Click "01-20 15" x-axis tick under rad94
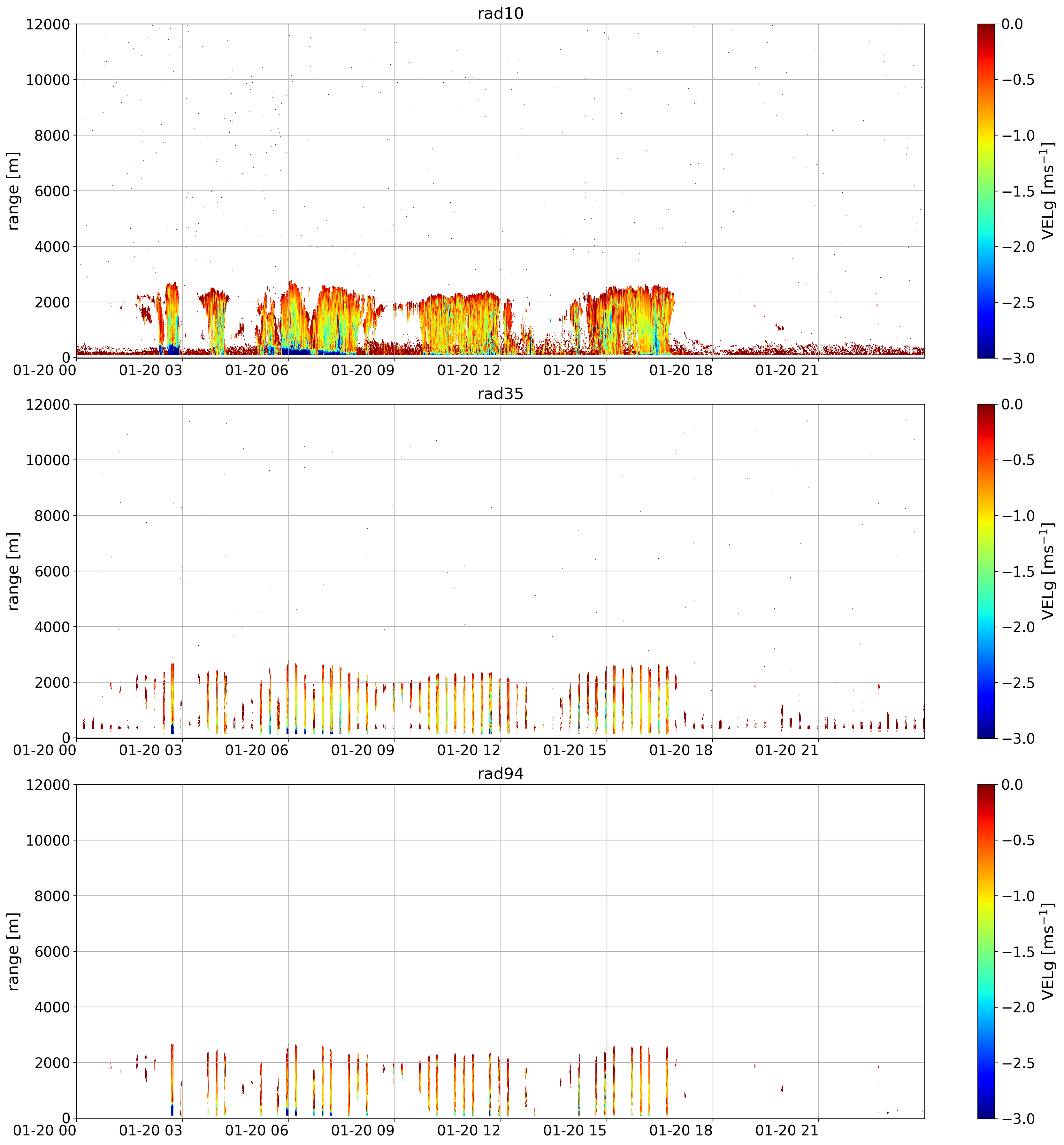 click(x=575, y=1131)
